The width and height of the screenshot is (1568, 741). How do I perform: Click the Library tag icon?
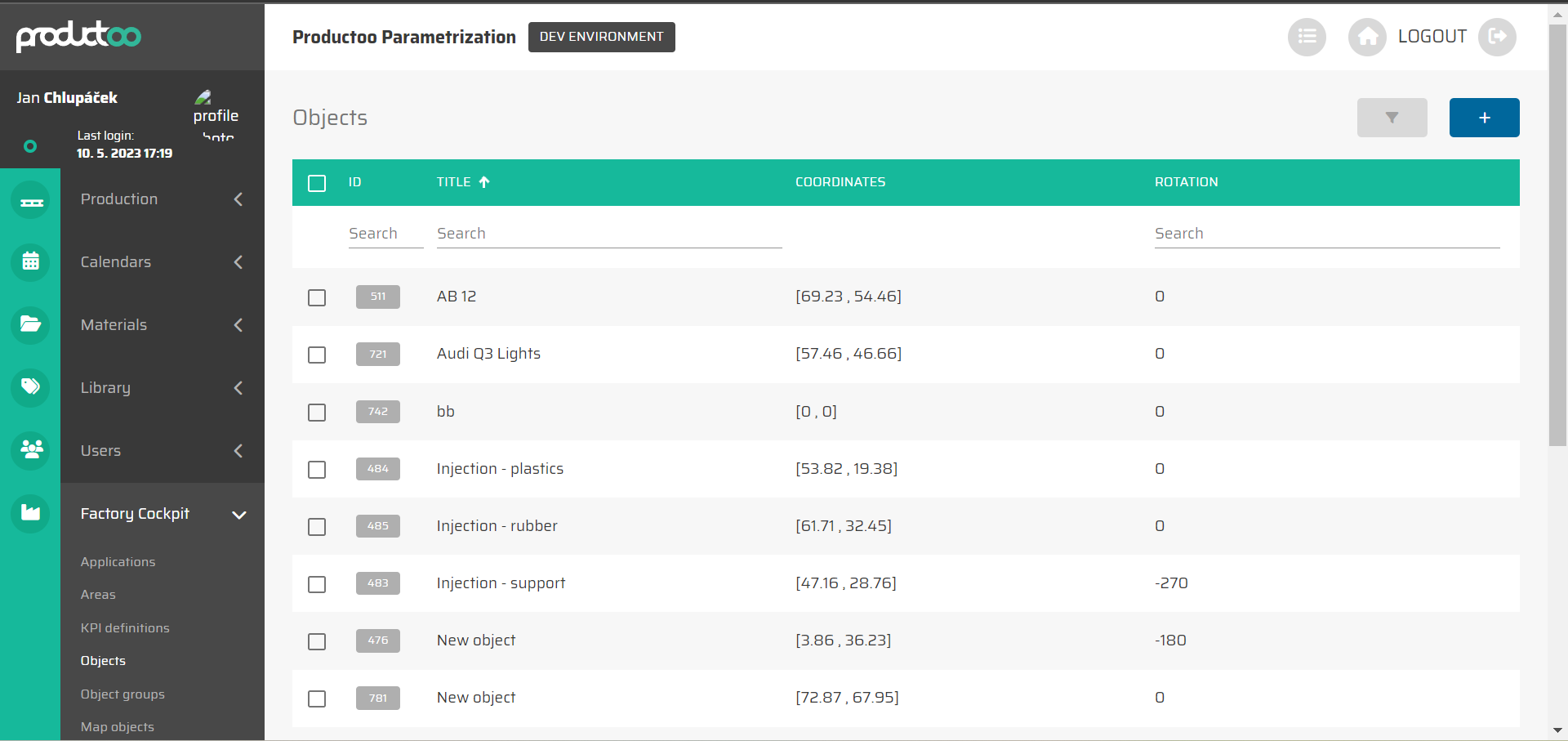click(x=31, y=387)
